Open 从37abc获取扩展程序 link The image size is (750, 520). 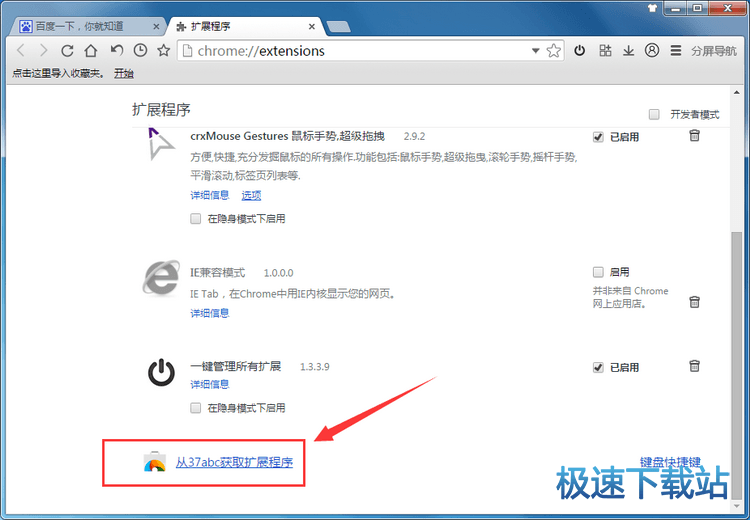(234, 462)
